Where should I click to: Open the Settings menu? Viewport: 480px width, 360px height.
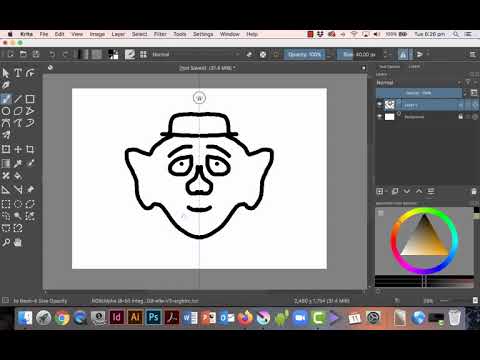[203, 34]
